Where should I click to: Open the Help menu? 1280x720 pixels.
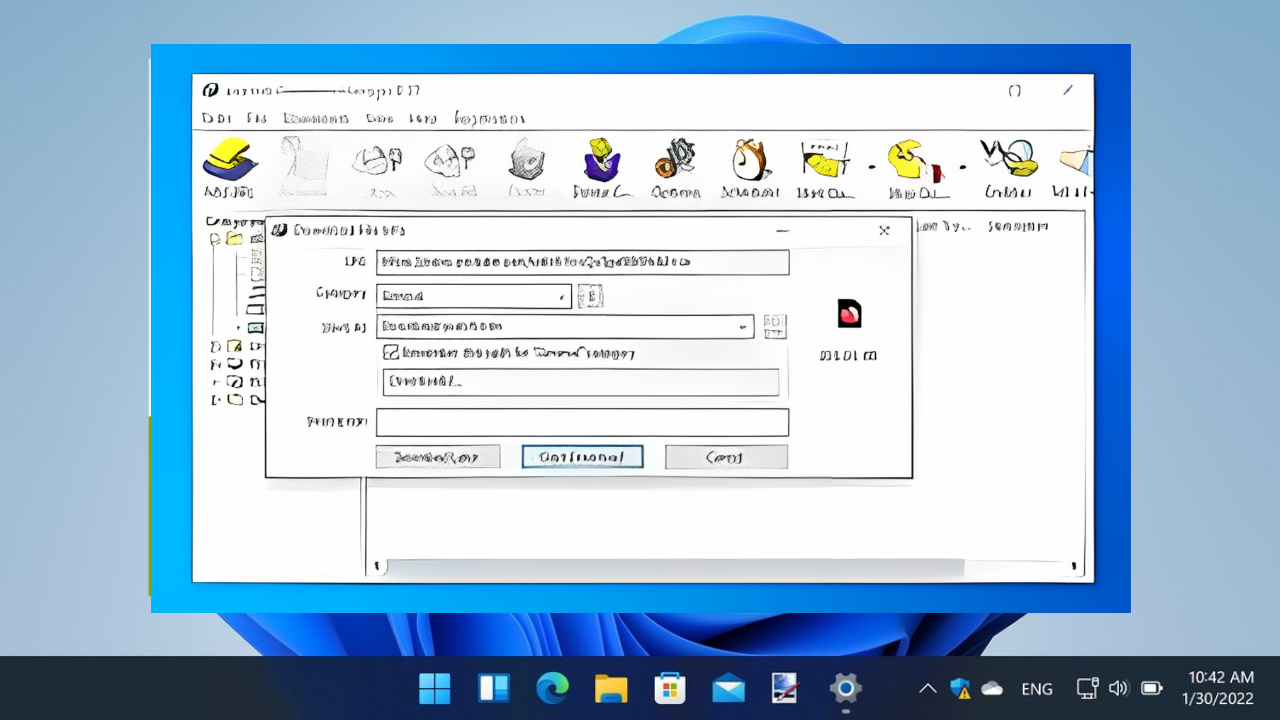(x=423, y=118)
